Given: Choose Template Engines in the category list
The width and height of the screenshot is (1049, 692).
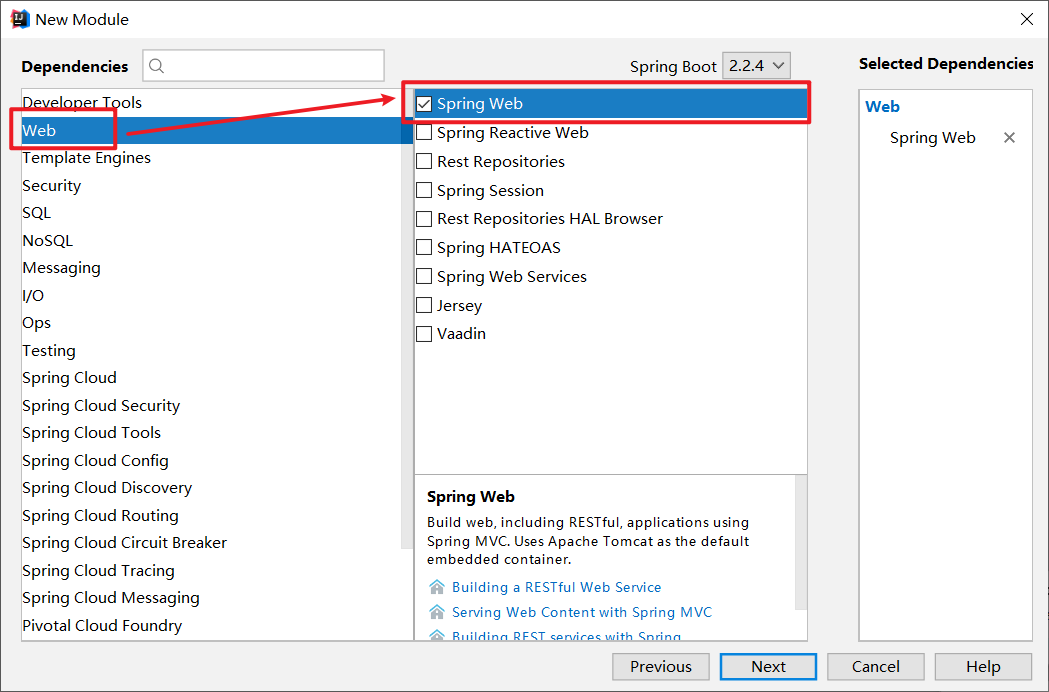Looking at the screenshot, I should [x=87, y=158].
